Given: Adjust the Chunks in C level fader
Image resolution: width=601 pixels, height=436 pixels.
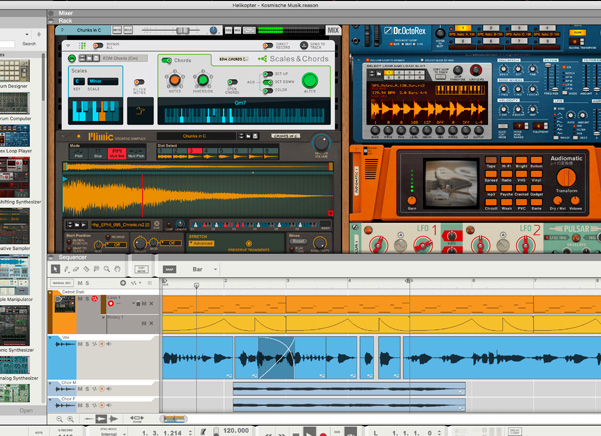Looking at the screenshot, I should tap(183, 30).
